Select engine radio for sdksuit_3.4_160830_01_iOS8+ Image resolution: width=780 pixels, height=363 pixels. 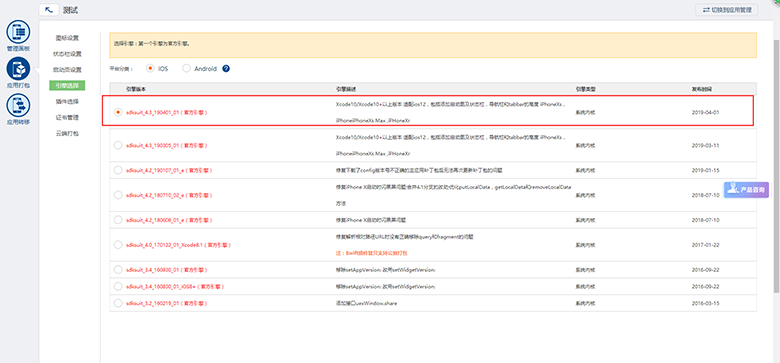click(x=118, y=286)
